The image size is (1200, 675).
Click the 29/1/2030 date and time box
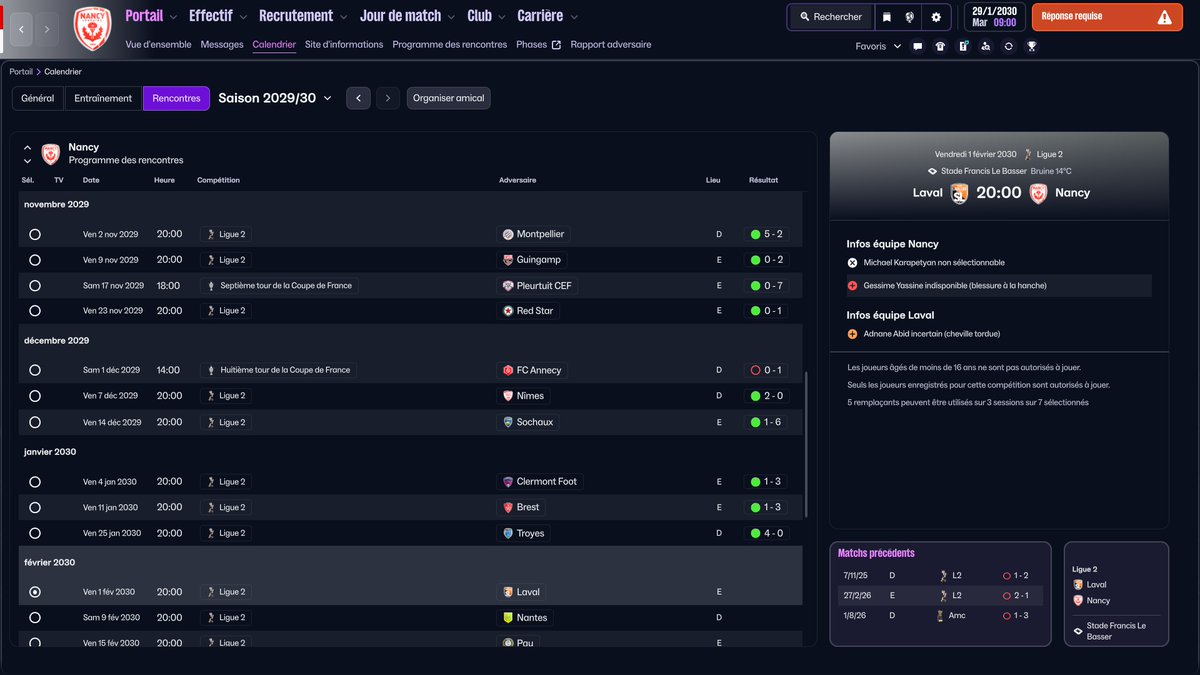[994, 17]
